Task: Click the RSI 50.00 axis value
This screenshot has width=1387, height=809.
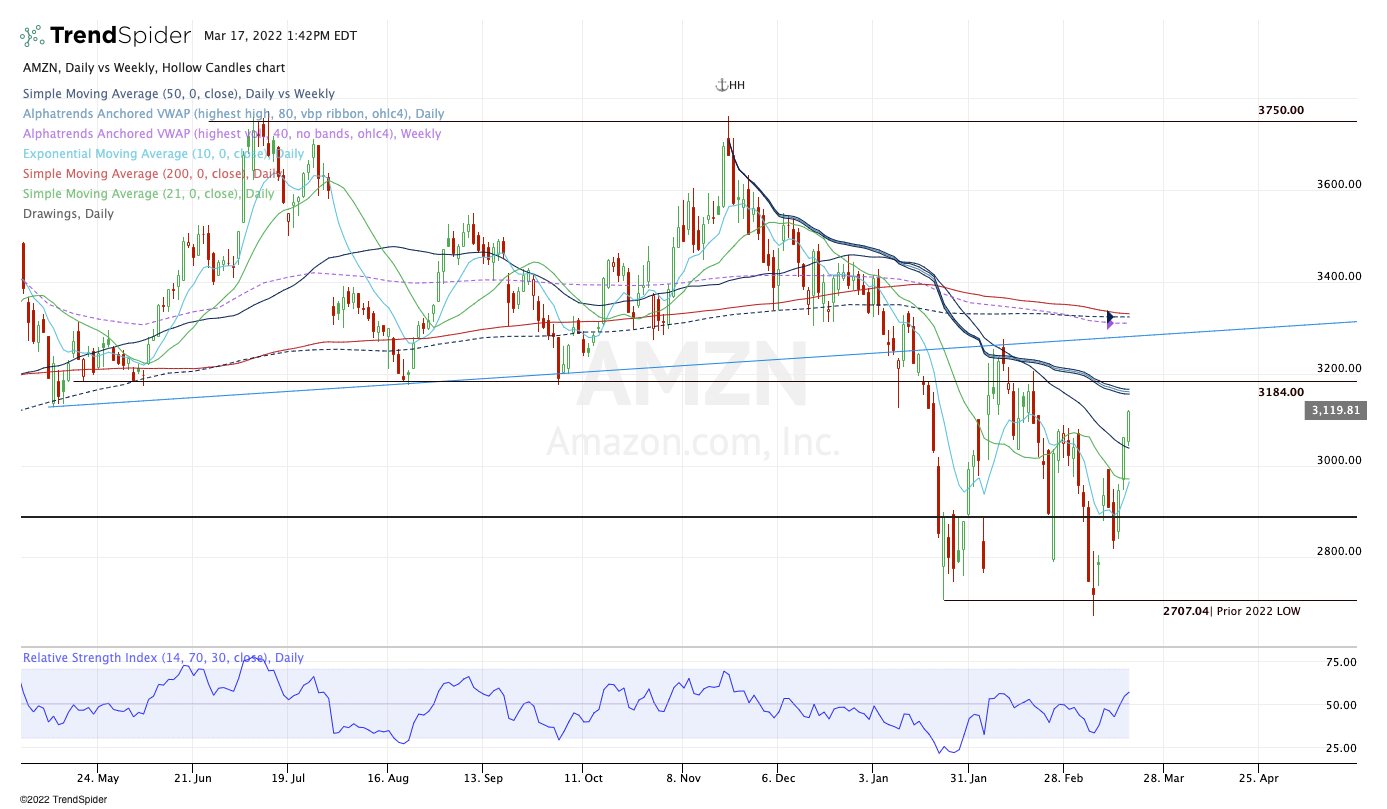Action: click(1340, 705)
